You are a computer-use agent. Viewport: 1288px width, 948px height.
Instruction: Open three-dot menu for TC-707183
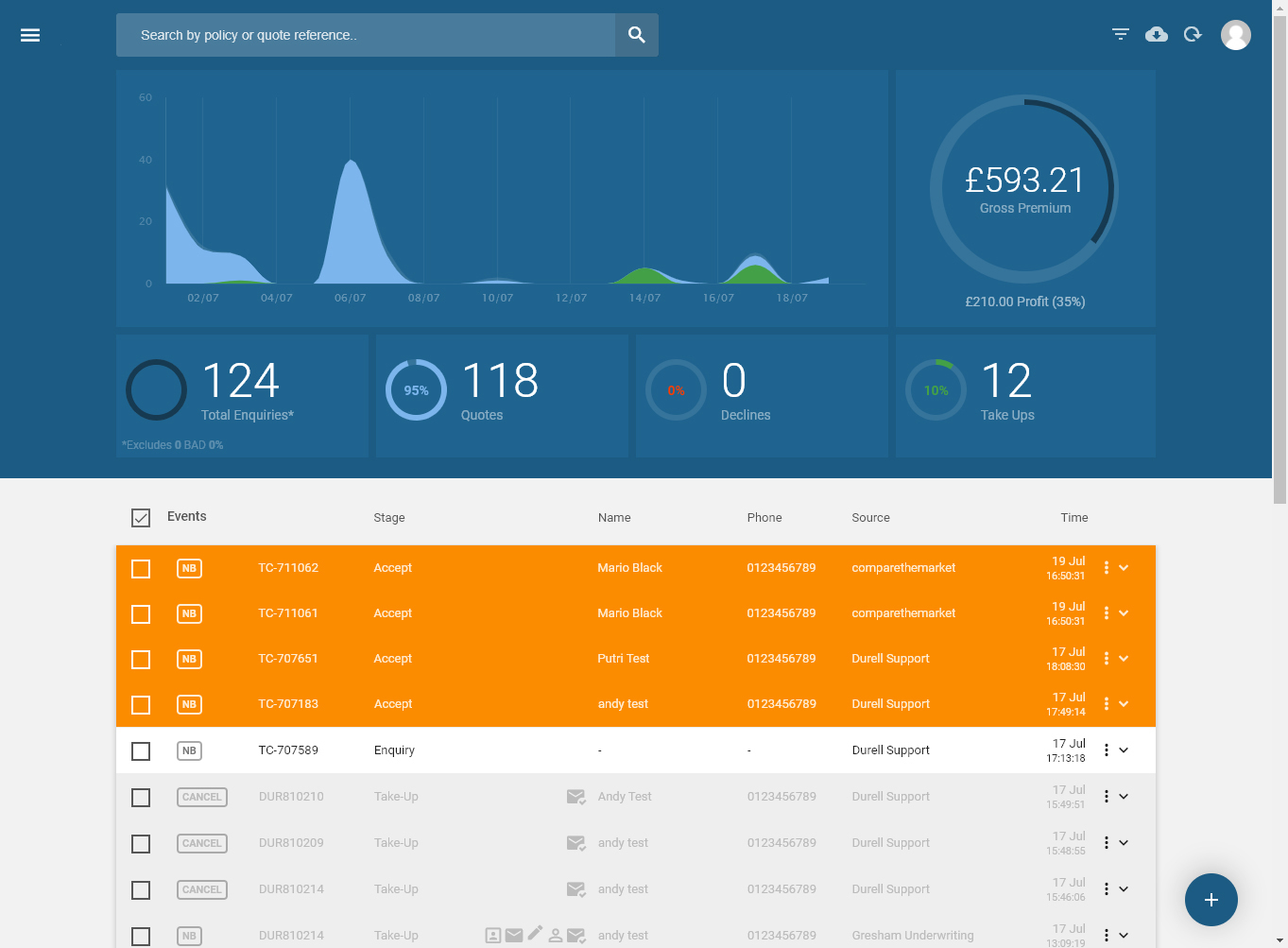[1107, 704]
